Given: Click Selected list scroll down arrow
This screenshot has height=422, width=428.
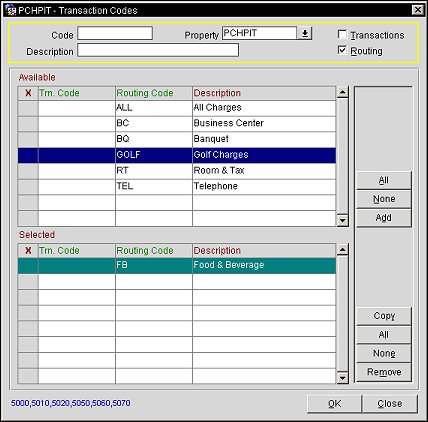Looking at the screenshot, I should (x=343, y=378).
